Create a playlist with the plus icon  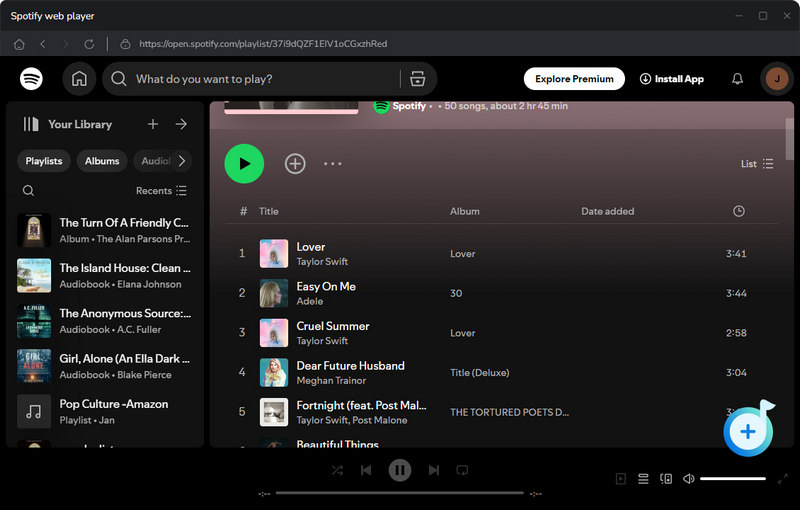click(153, 124)
